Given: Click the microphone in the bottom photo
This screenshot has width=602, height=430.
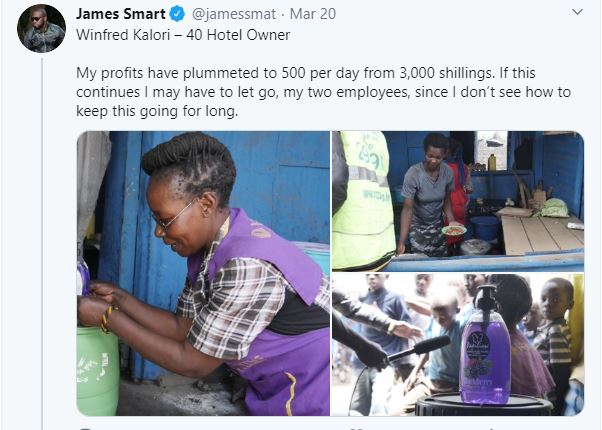Looking at the screenshot, I should [x=418, y=348].
